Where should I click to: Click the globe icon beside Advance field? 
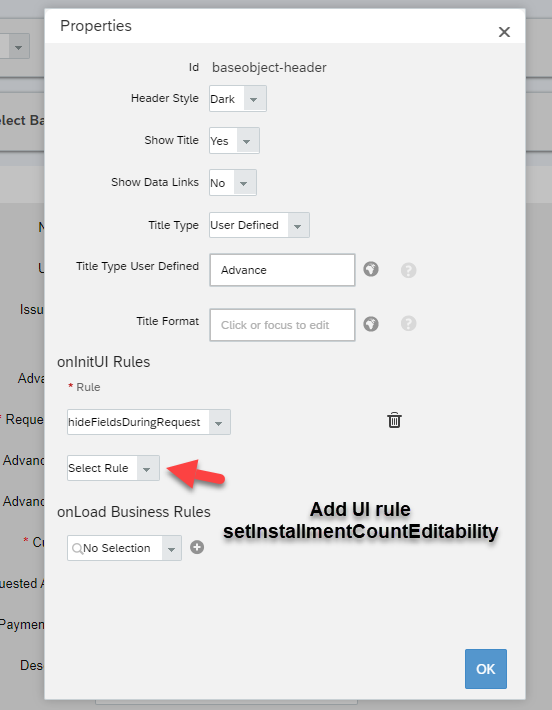point(371,269)
